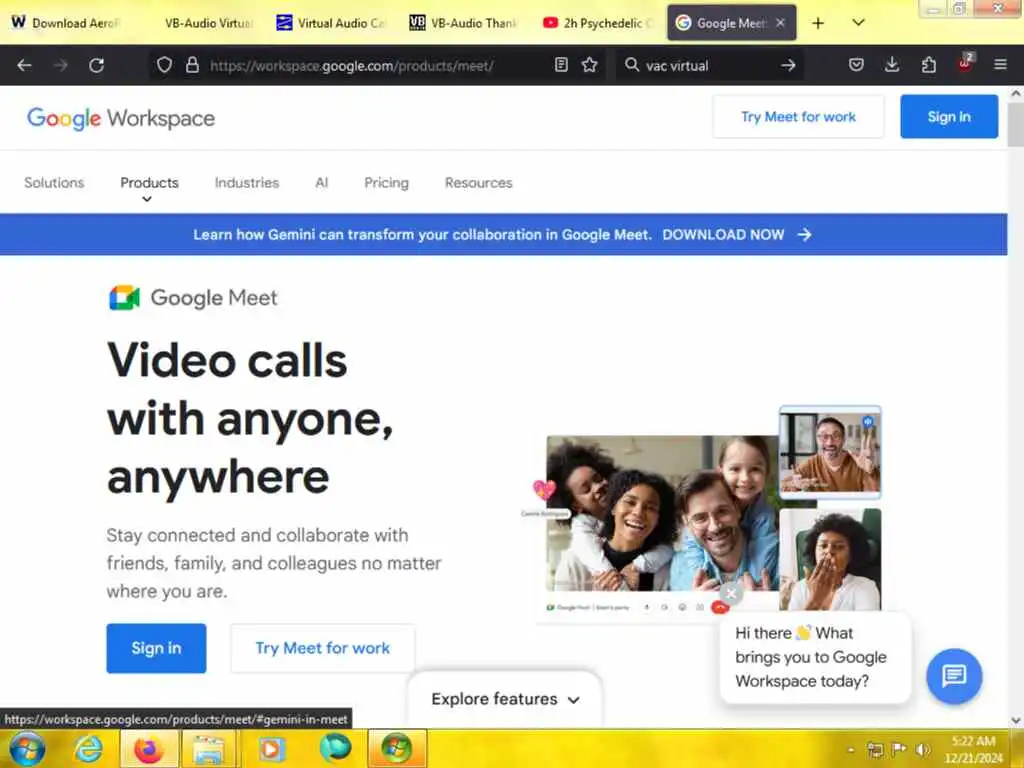This screenshot has height=768, width=1024.
Task: Switch to VB-Audio Thanks tab
Action: [x=465, y=23]
